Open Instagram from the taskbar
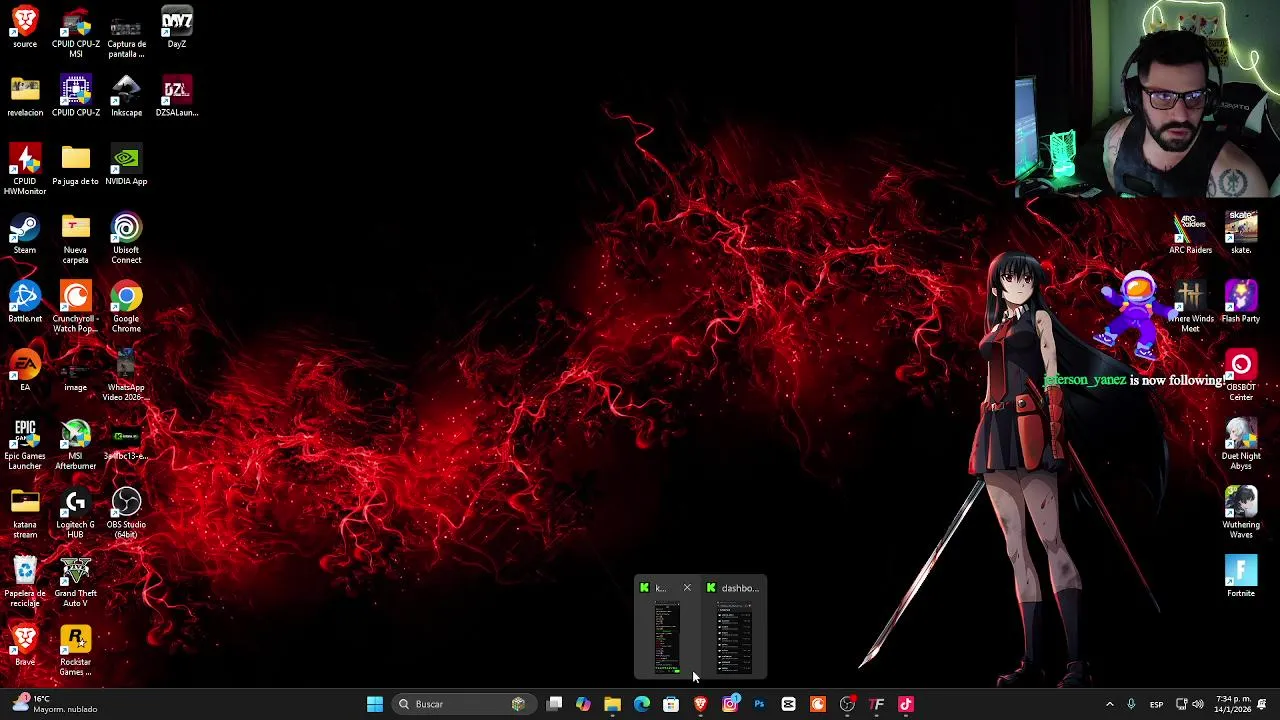 click(730, 704)
